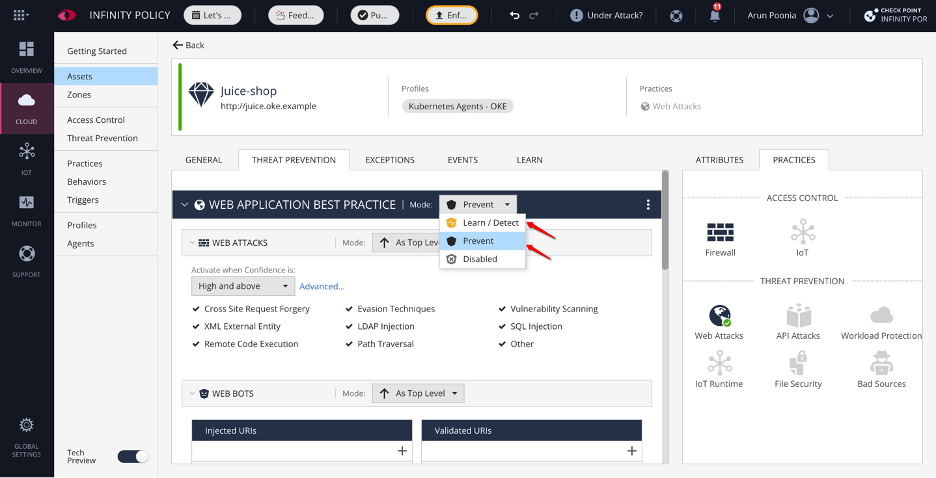Screen dimensions: 936x478
Task: Open Advanced confidence settings link
Action: (322, 286)
